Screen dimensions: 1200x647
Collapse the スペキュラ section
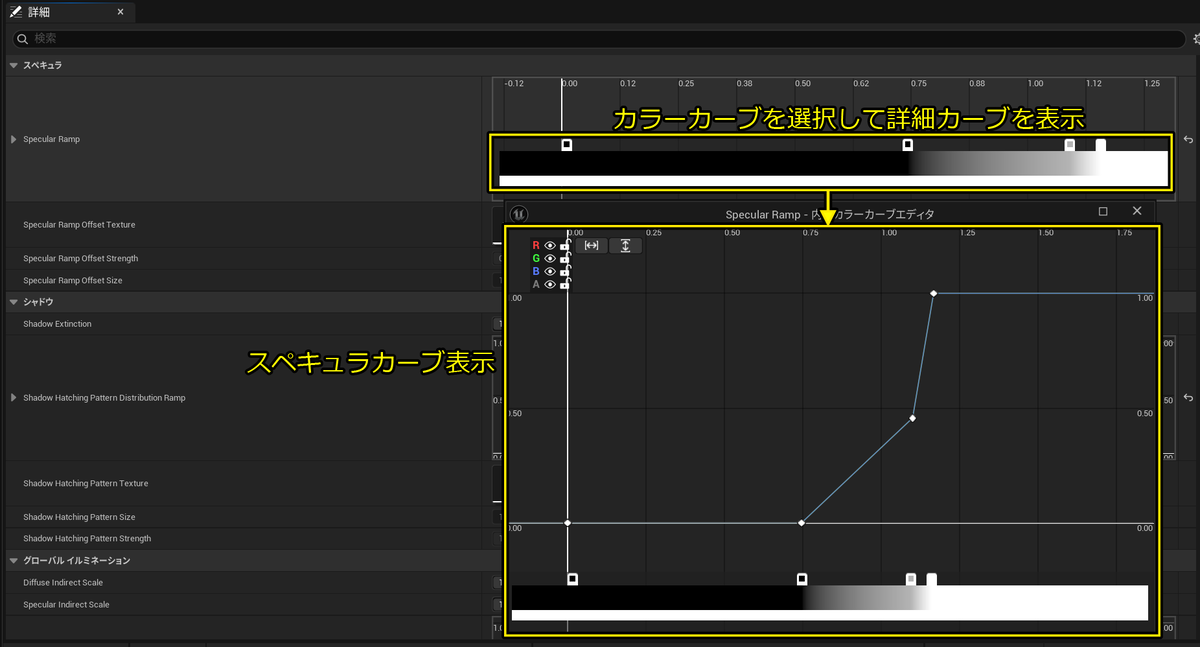pos(14,65)
